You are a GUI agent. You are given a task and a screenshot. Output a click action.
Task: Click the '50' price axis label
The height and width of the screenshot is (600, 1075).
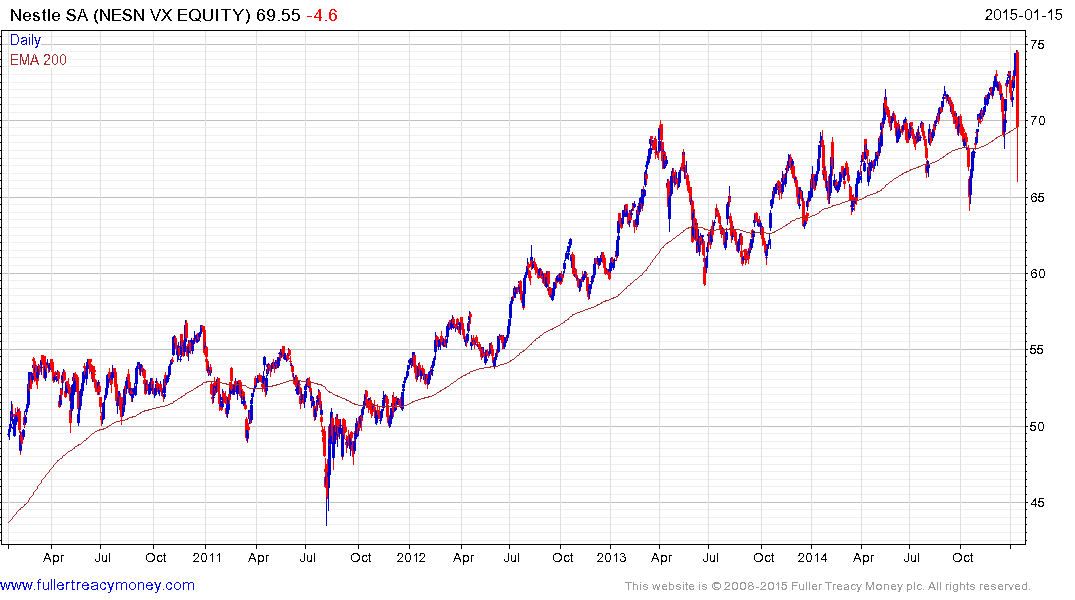click(x=1037, y=427)
